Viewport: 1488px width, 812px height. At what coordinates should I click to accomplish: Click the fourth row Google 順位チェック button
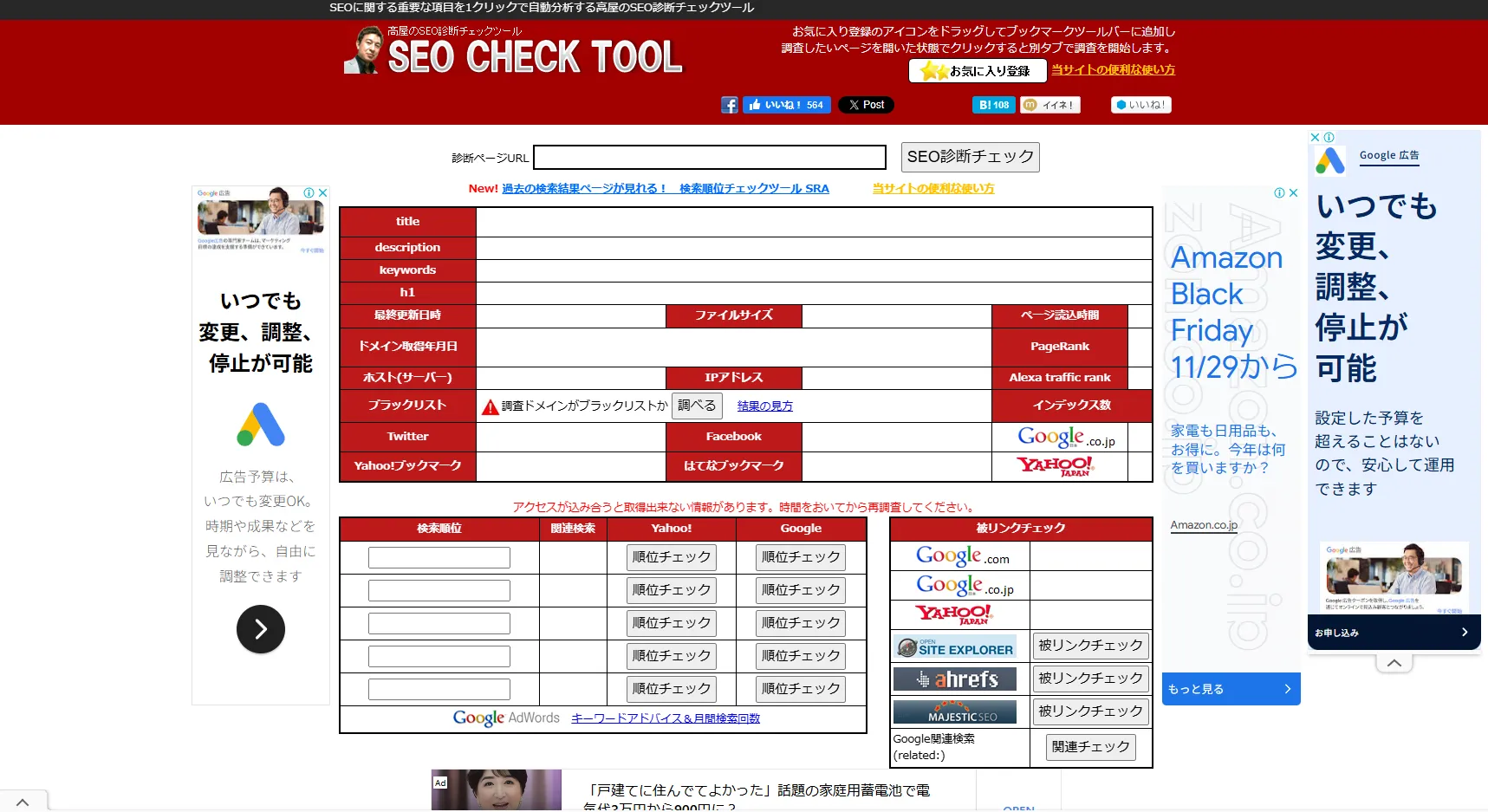point(801,656)
